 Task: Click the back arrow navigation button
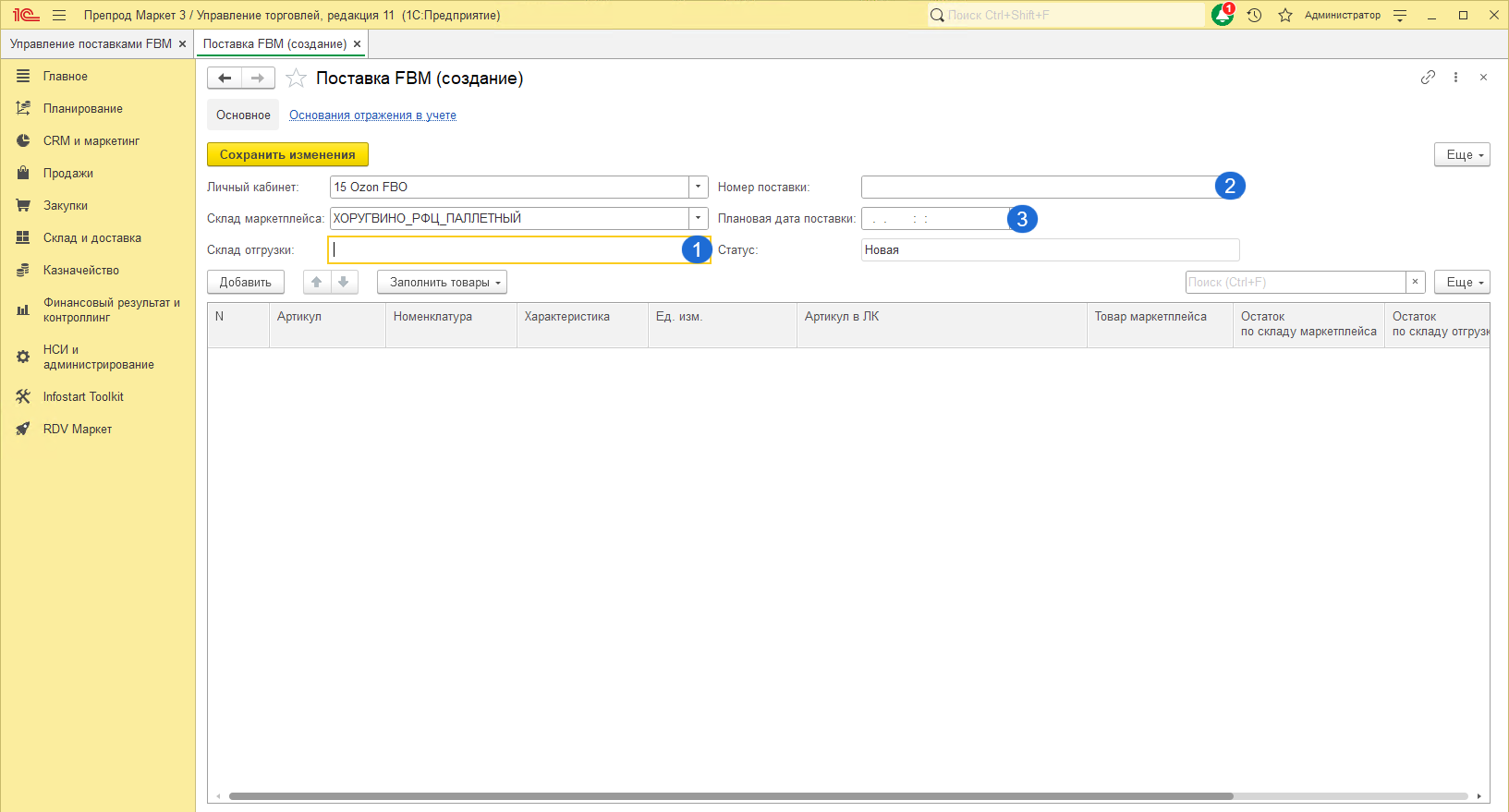(x=225, y=79)
